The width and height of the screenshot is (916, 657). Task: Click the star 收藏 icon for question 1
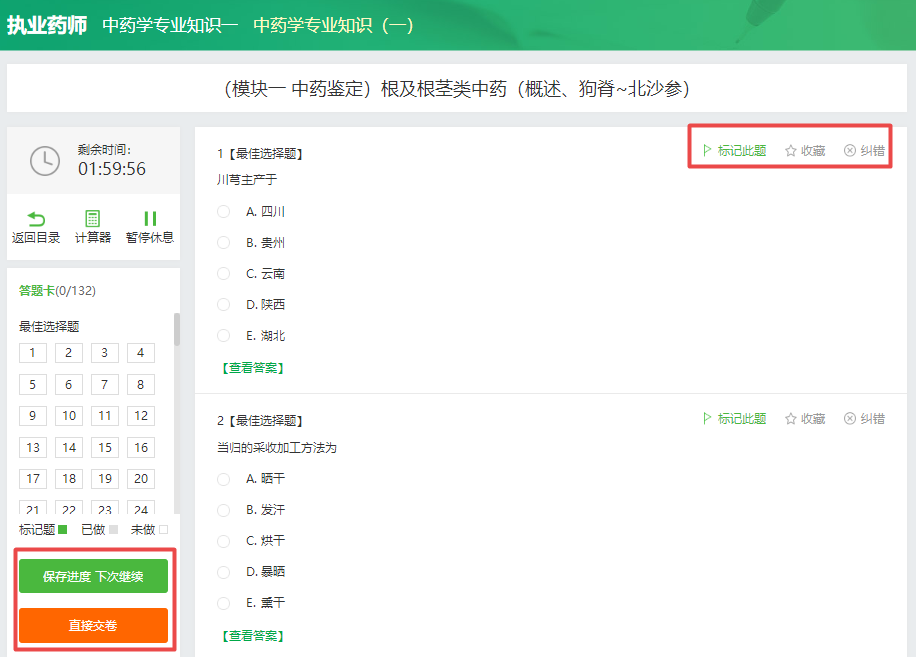click(791, 151)
